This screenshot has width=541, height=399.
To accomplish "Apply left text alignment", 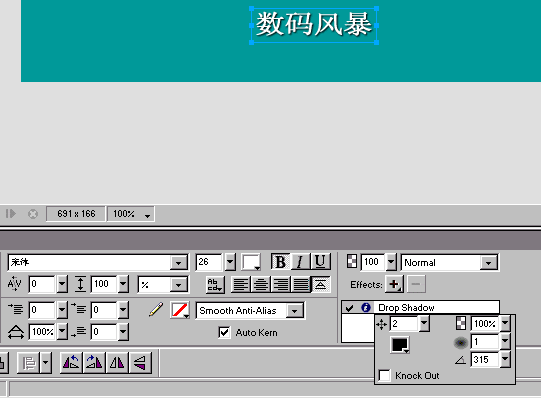I will tap(241, 285).
